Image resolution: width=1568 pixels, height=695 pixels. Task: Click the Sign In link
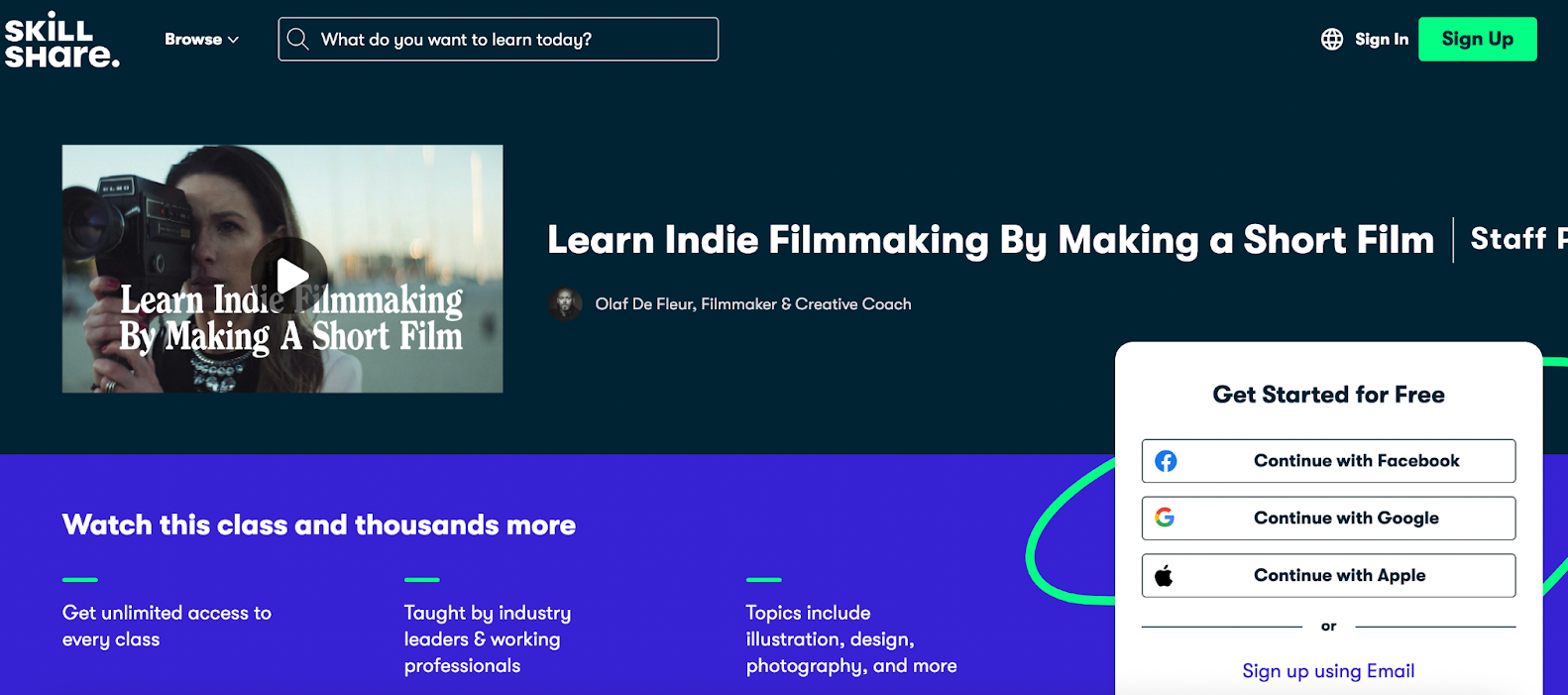(1382, 40)
